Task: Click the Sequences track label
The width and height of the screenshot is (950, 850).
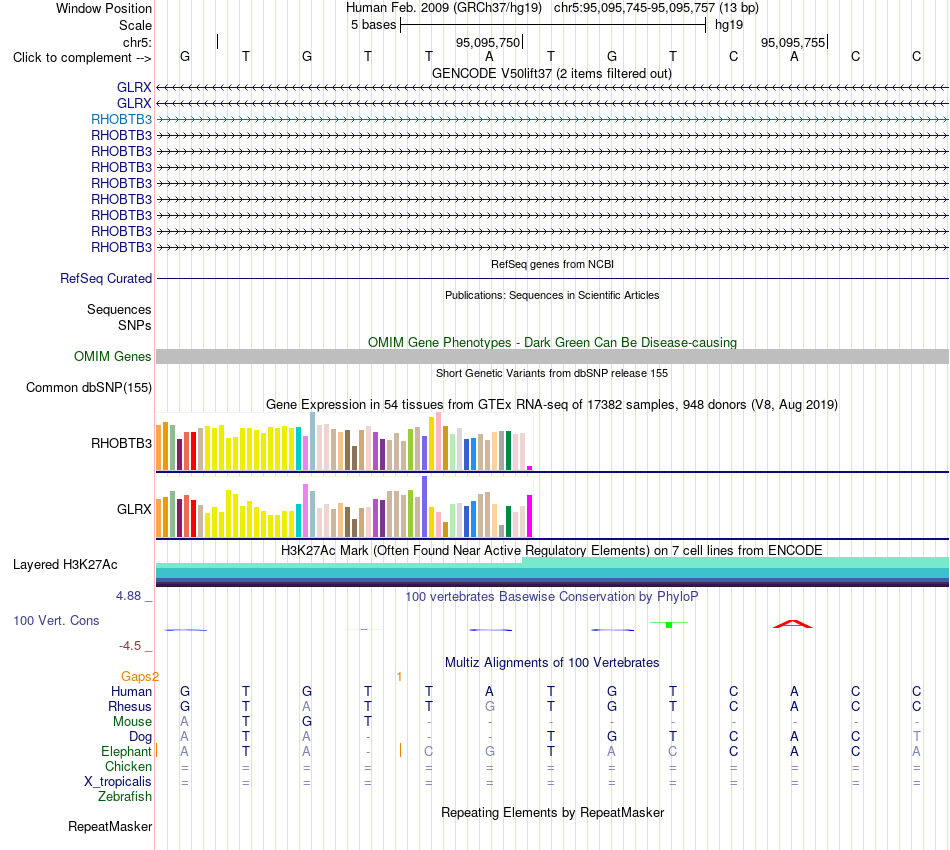Action: coord(119,310)
